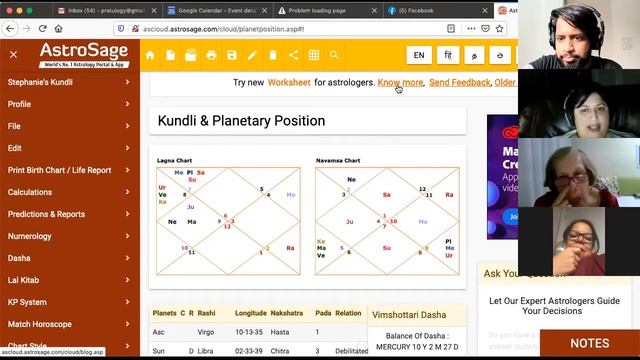Expand the Numerology menu
The width and height of the screenshot is (640, 360).
click(x=70, y=236)
